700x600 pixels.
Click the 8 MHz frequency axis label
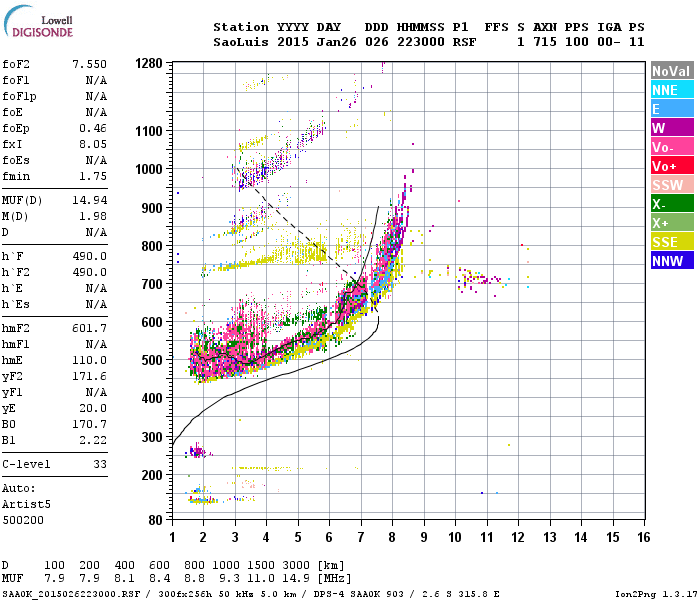[392, 537]
